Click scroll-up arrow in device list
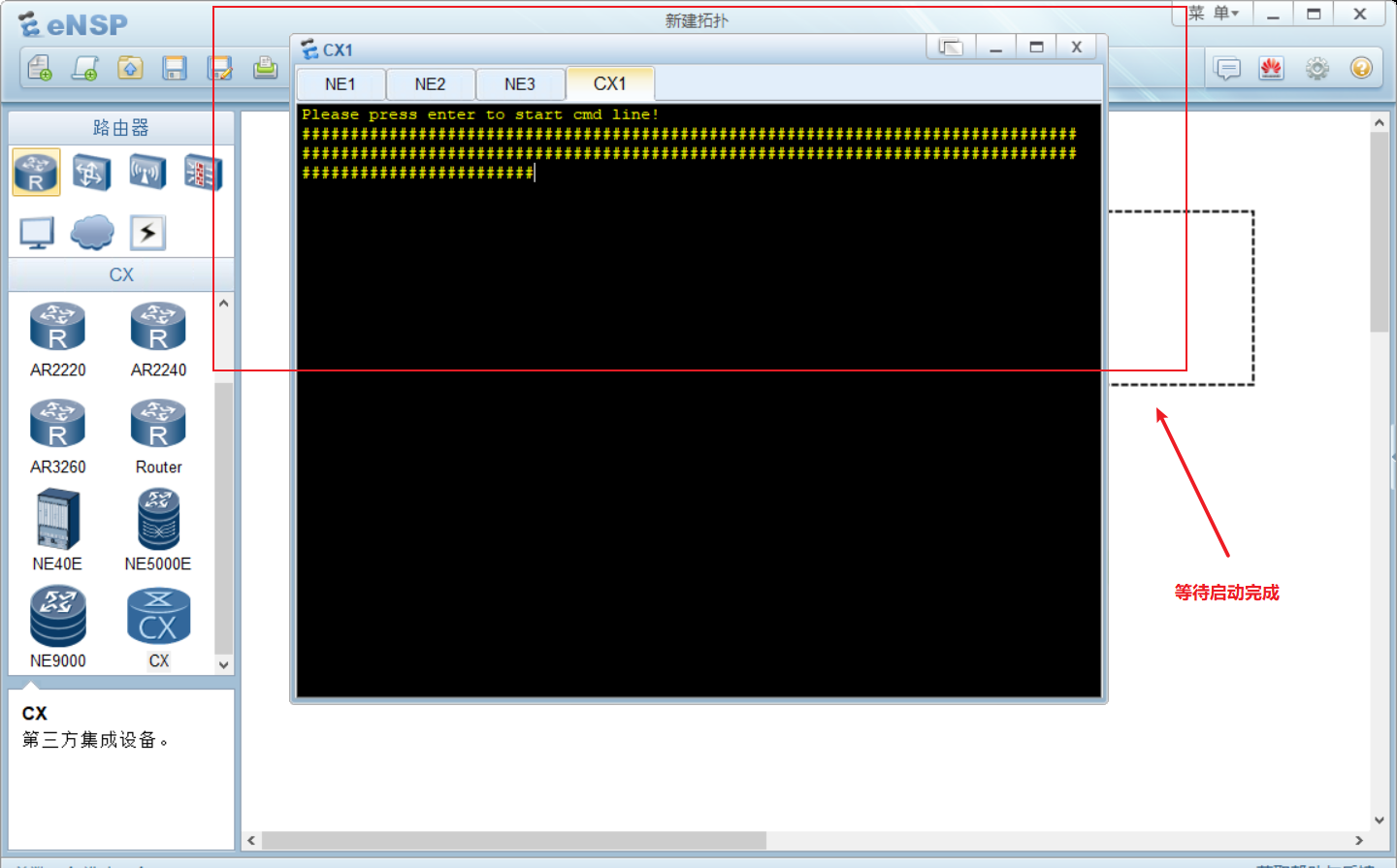1397x868 pixels. coord(224,304)
